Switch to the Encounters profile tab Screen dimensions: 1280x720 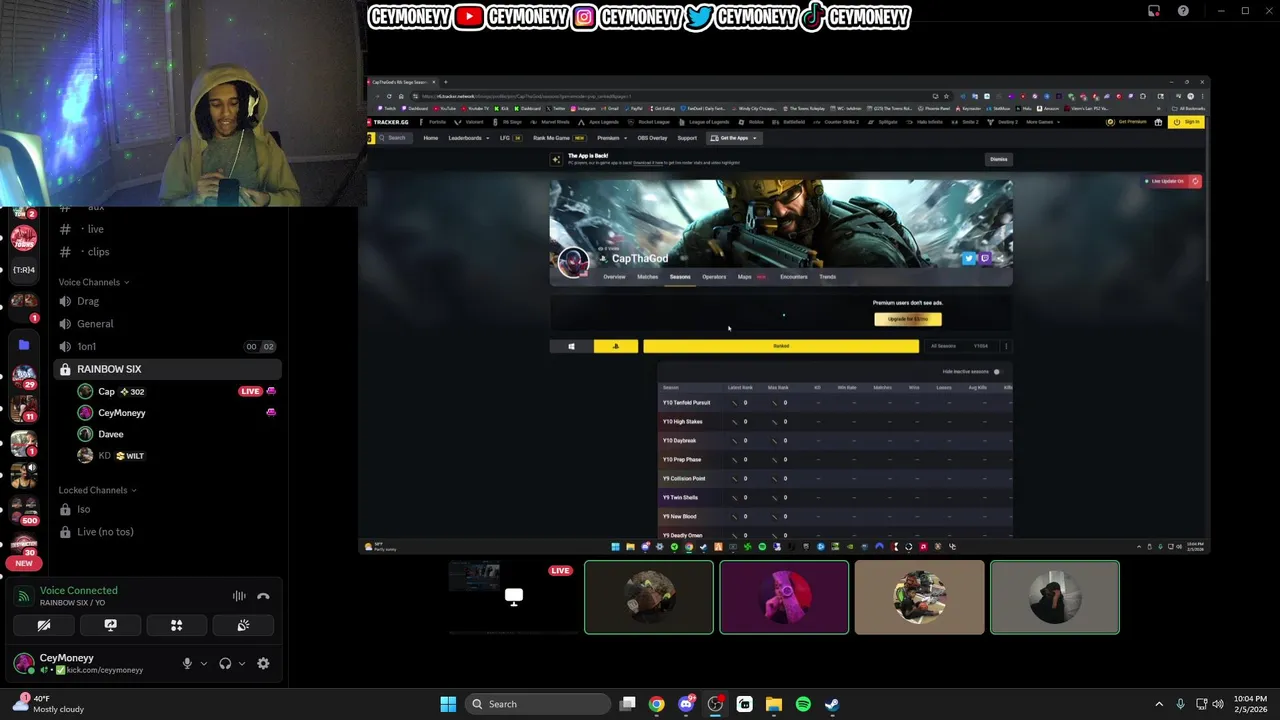(x=794, y=277)
